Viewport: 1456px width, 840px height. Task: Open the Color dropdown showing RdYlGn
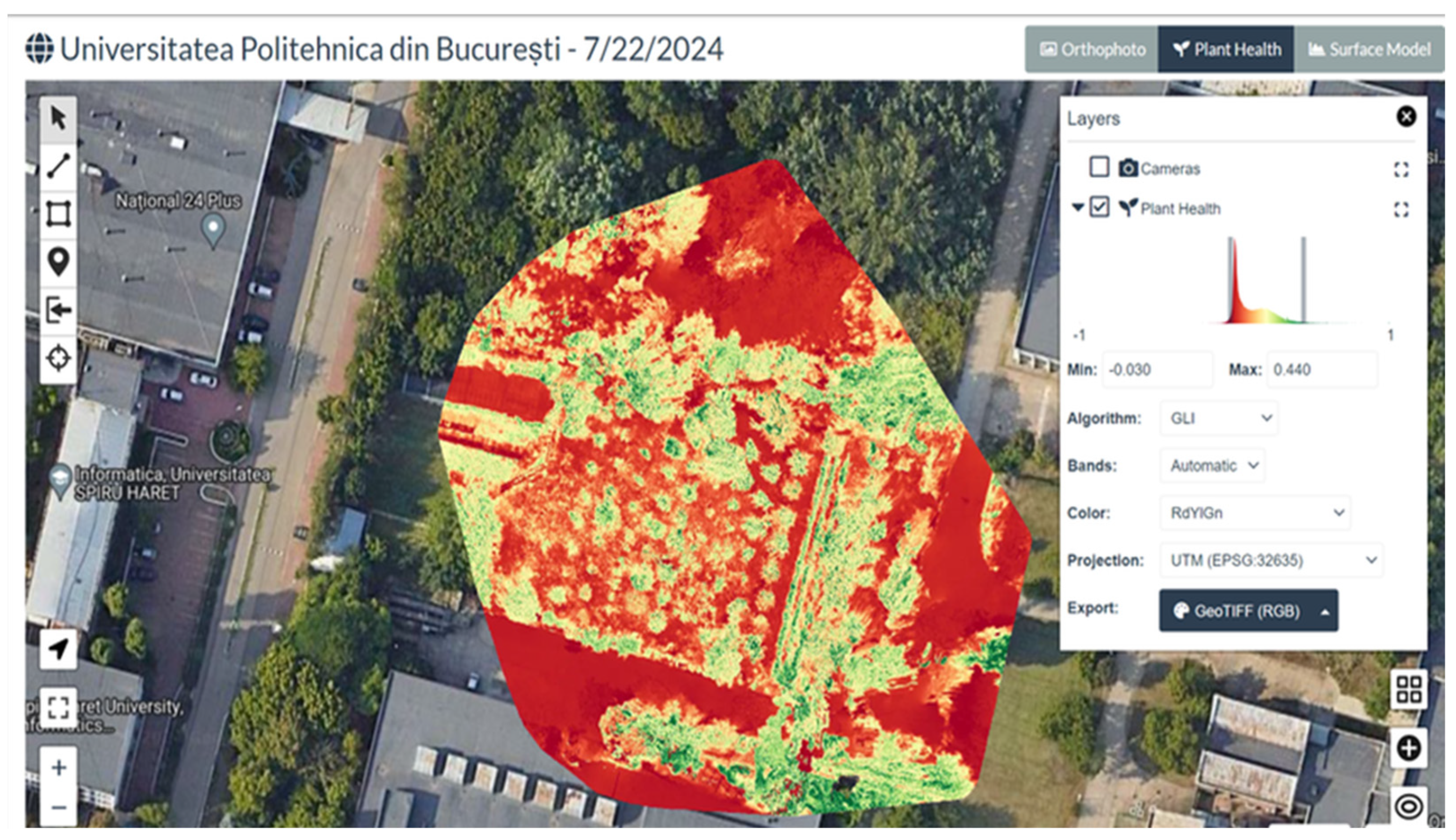tap(1255, 513)
